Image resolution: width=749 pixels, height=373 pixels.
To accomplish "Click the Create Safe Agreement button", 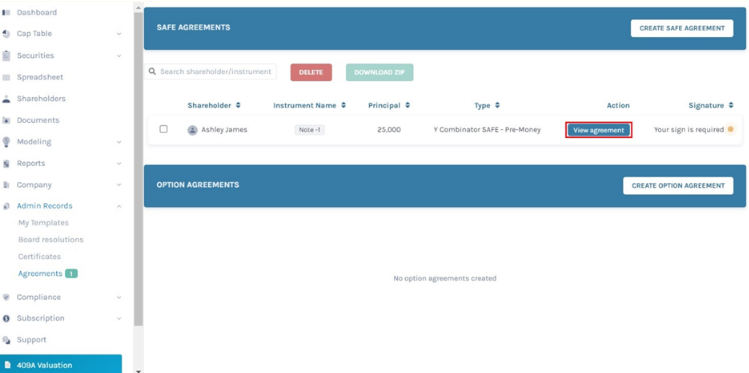I will [x=682, y=28].
